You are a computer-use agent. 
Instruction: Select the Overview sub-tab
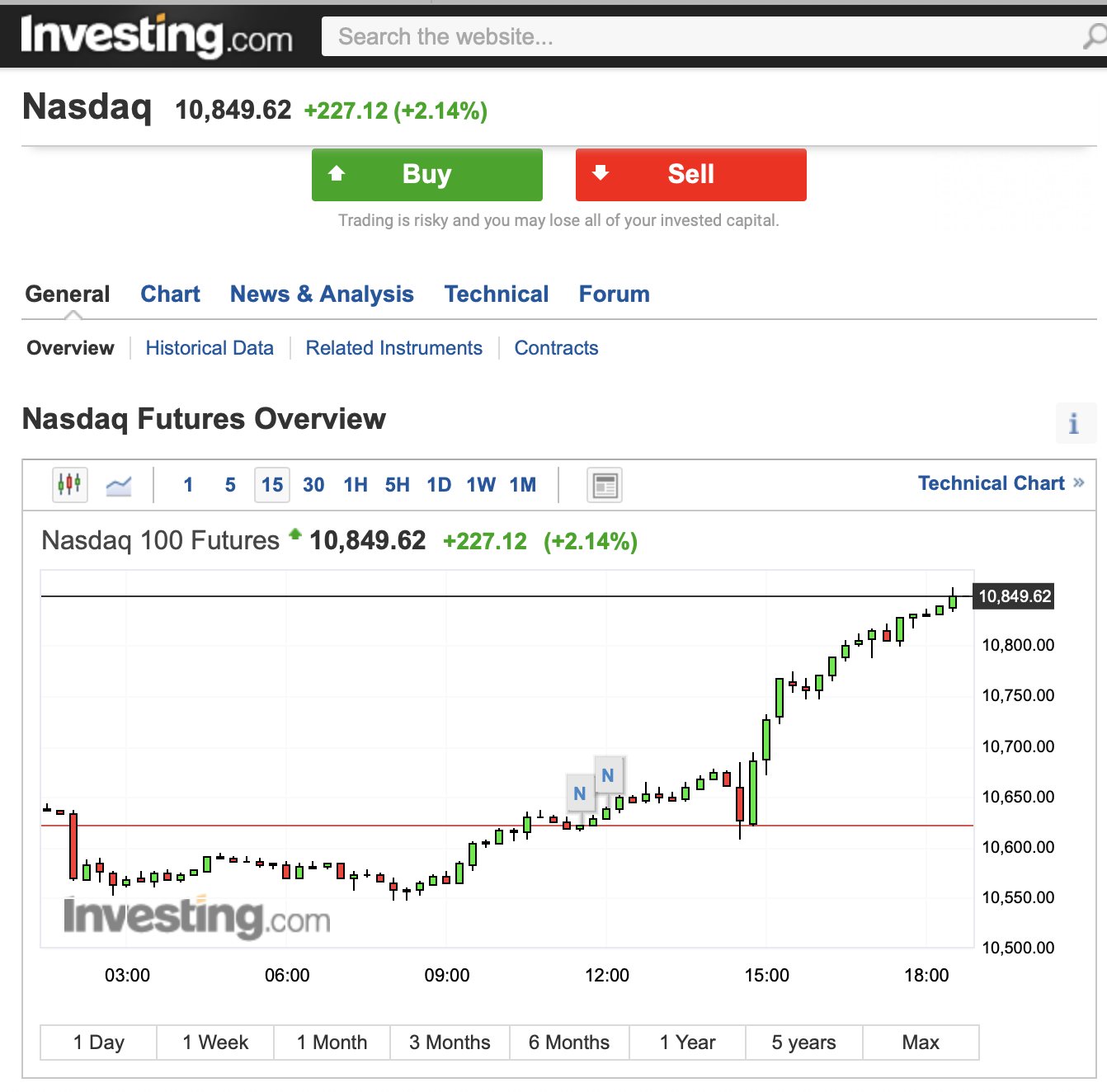pyautogui.click(x=70, y=348)
